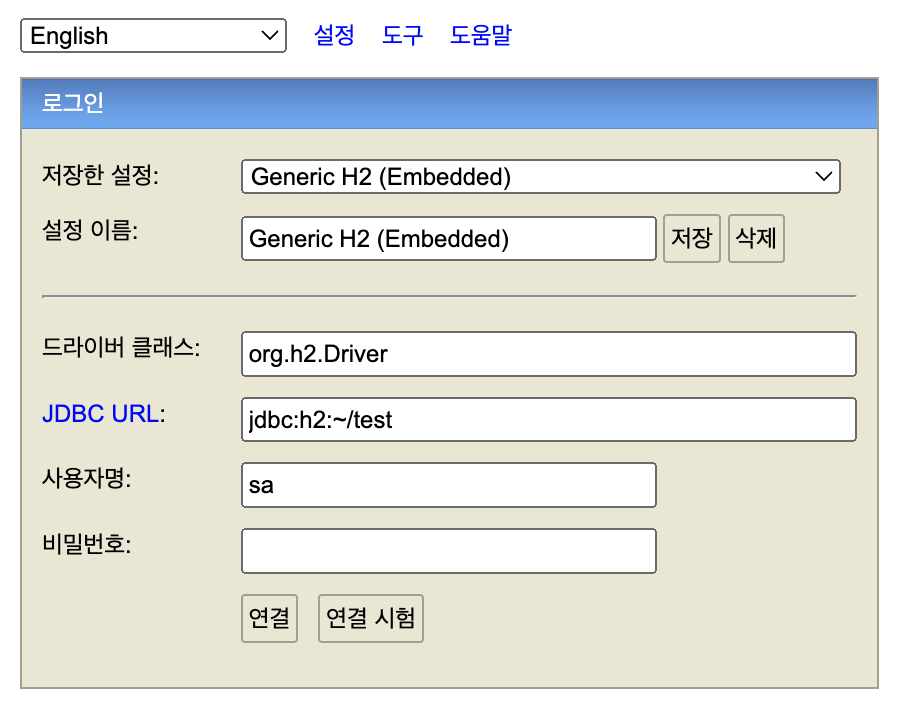The image size is (910, 722).
Task: Expand the 저장한 설정 saved settings dropdown
Action: tap(540, 176)
